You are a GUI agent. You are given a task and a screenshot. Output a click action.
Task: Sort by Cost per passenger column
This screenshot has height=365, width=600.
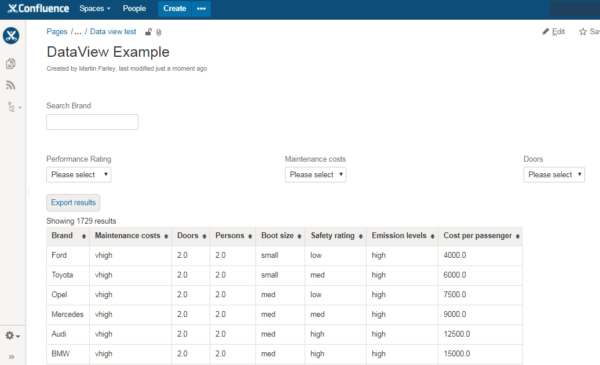click(481, 236)
